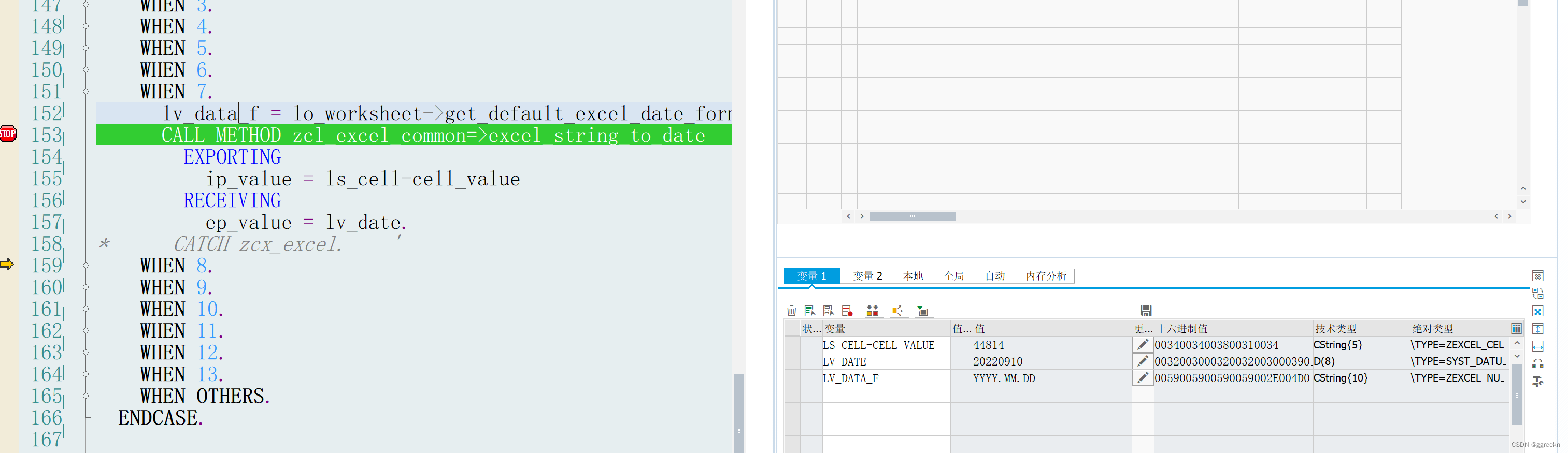
Task: Click the red and orange squares with down arrows icon
Action: coord(872,311)
